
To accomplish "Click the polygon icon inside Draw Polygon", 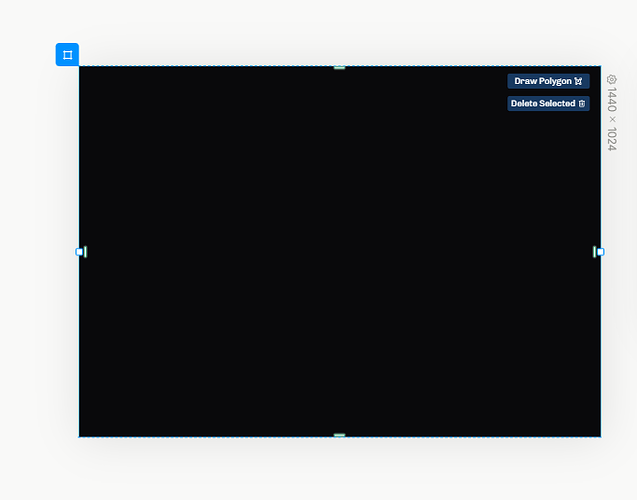I will click(578, 81).
